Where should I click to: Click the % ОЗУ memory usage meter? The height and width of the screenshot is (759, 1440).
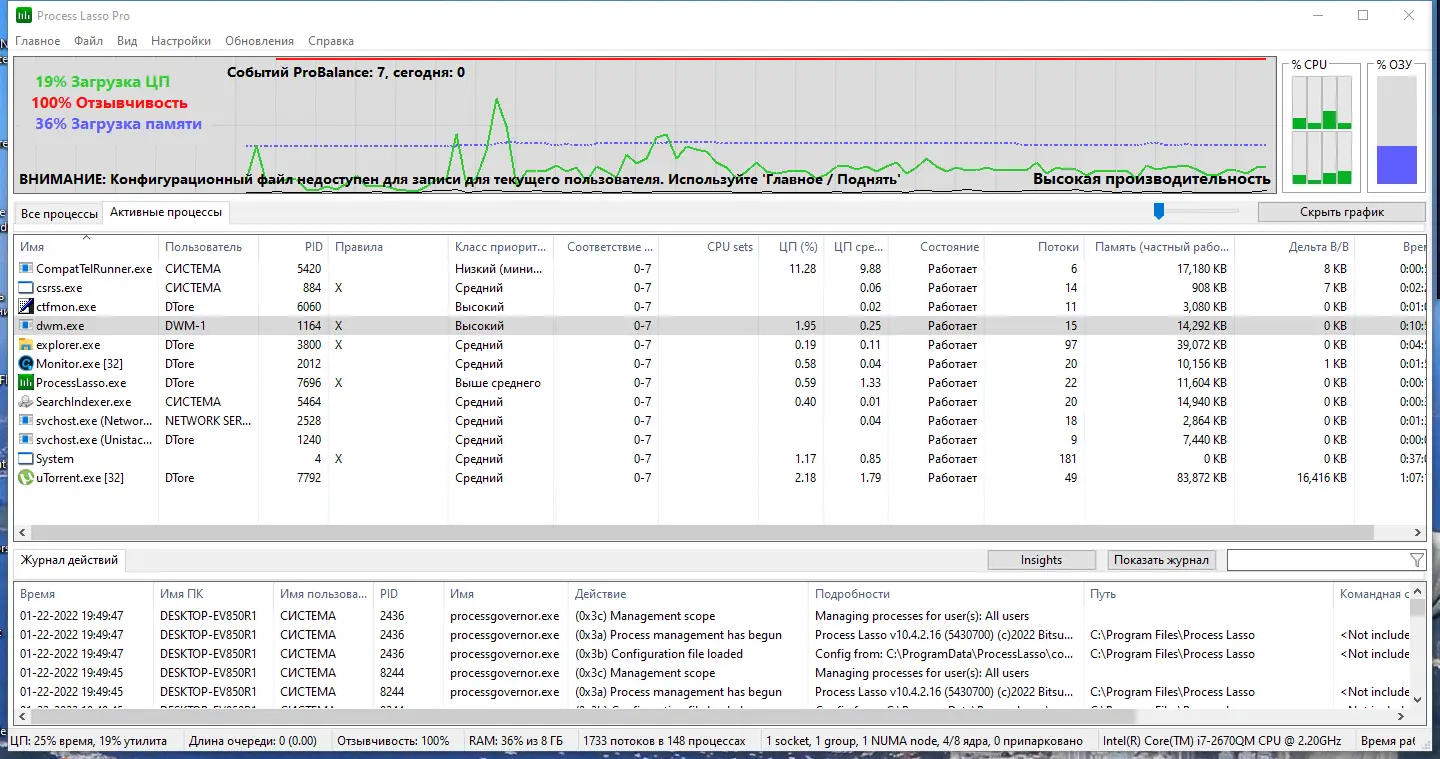click(x=1397, y=130)
